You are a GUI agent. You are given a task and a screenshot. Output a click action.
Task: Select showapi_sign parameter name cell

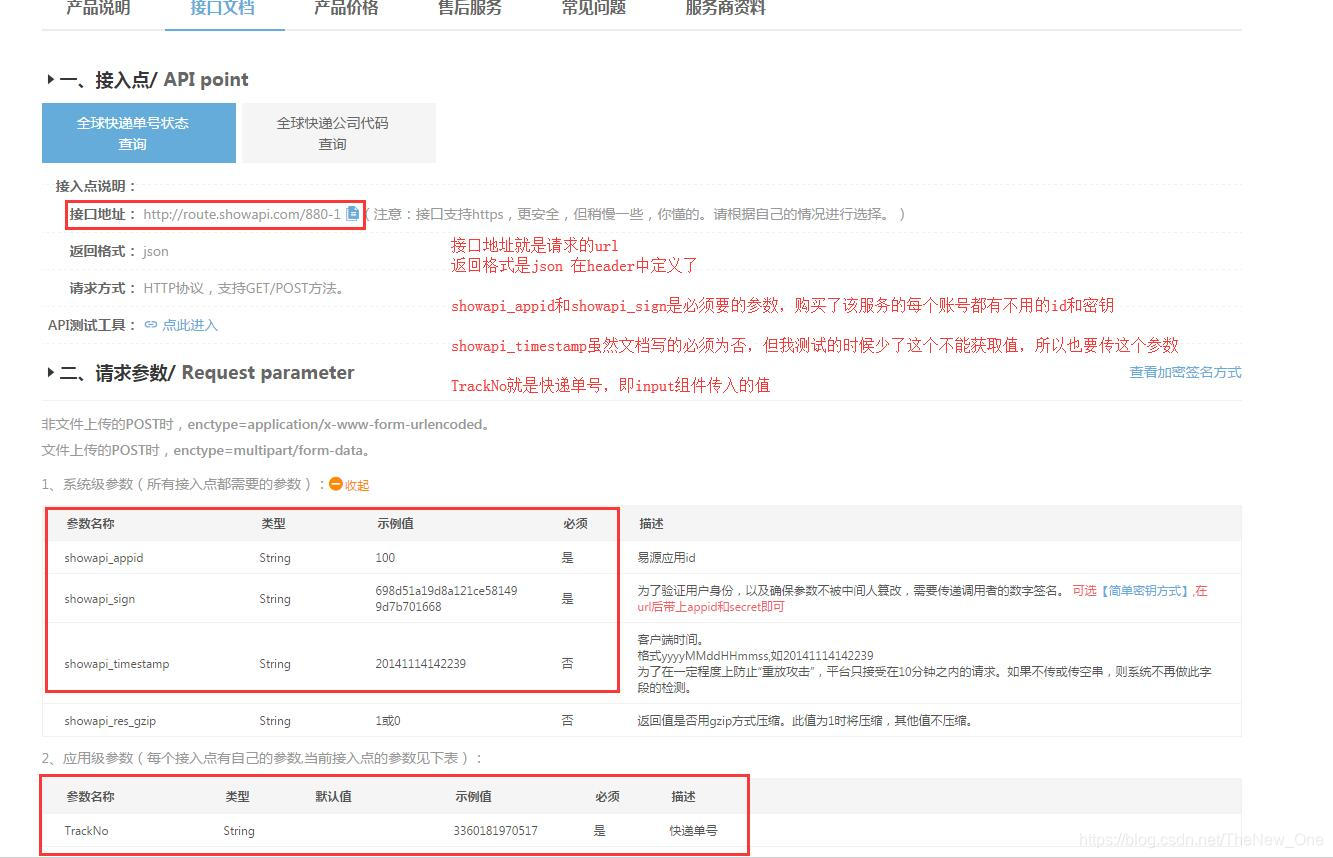pyautogui.click(x=100, y=599)
